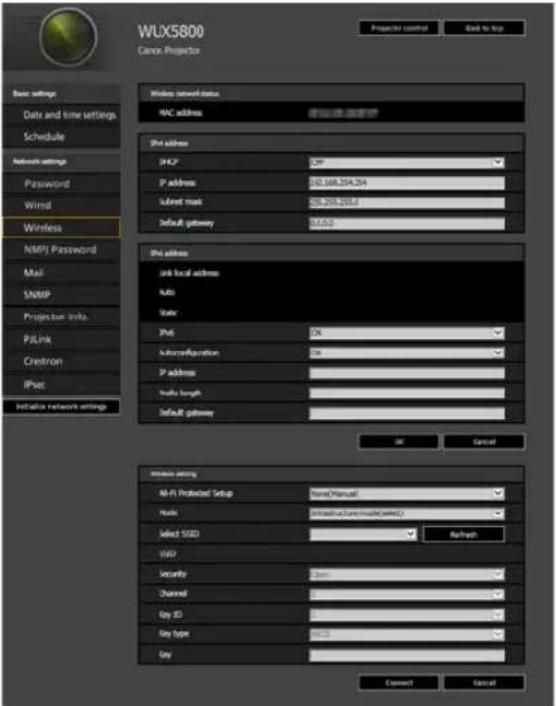Viewport: 556px width, 706px height.
Task: Click the IPv6 IP address field
Action: [407, 373]
